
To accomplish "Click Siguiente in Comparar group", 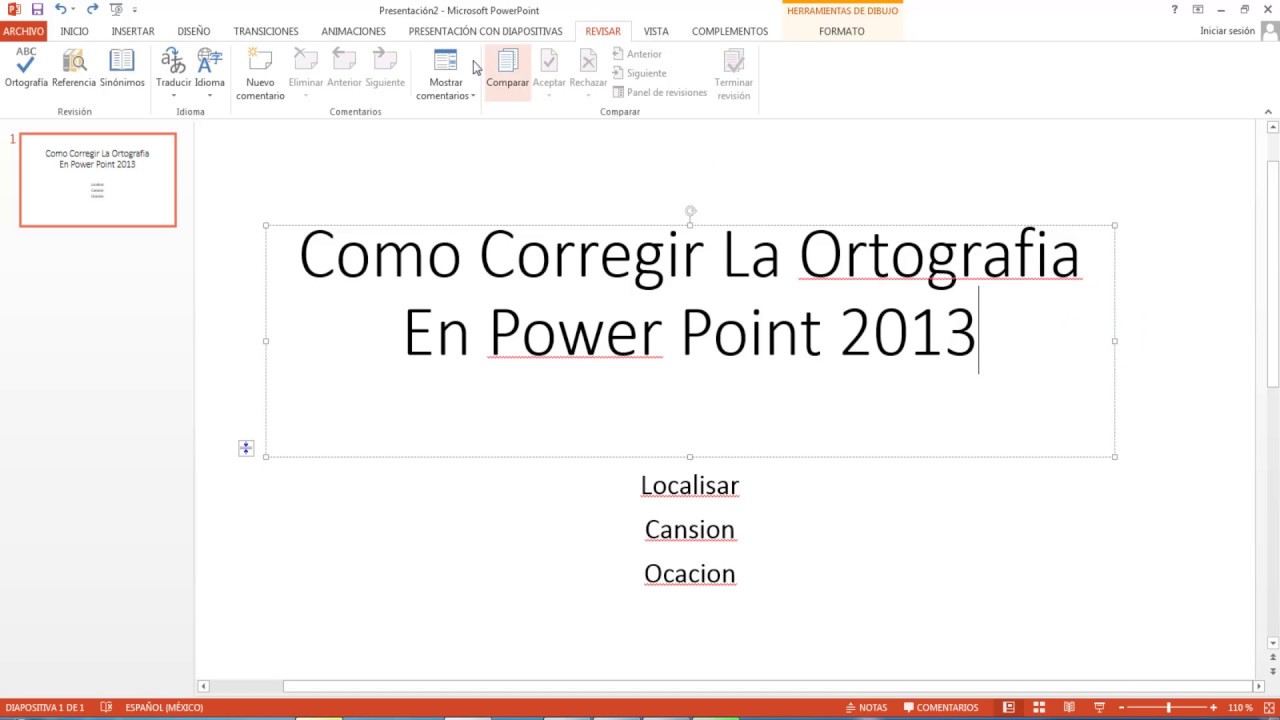I will point(639,73).
